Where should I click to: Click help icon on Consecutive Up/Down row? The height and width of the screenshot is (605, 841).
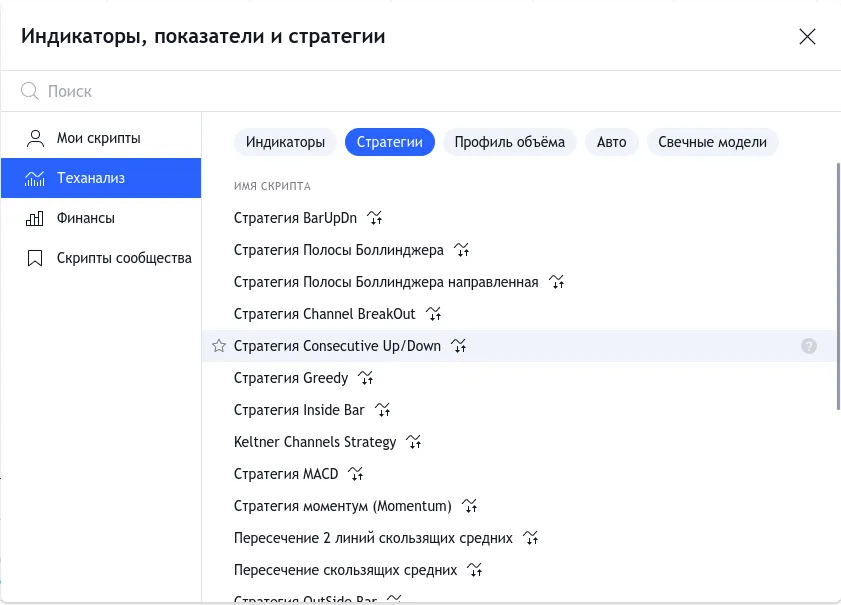point(809,345)
